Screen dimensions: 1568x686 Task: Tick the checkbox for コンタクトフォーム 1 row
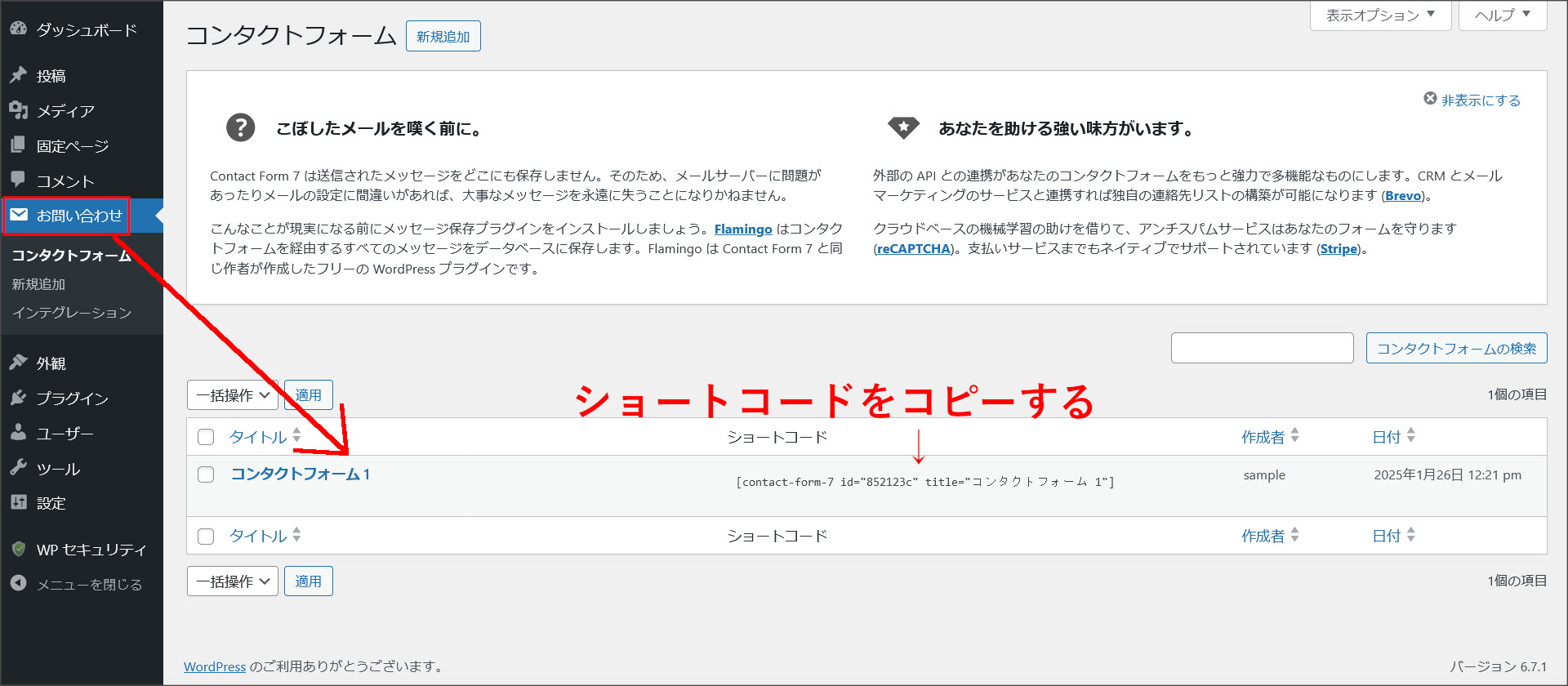(206, 474)
